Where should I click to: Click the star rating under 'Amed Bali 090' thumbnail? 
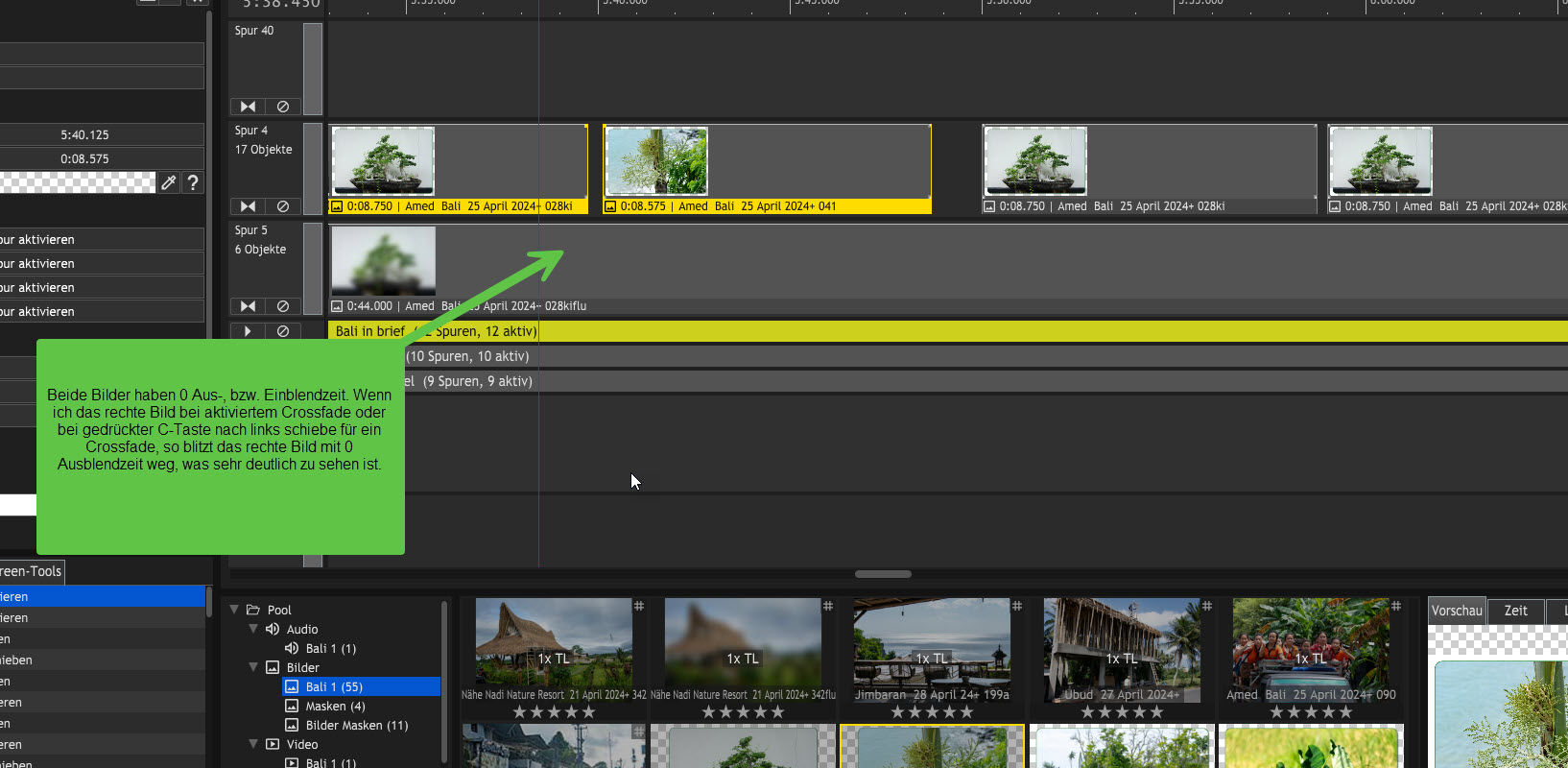[x=1311, y=712]
